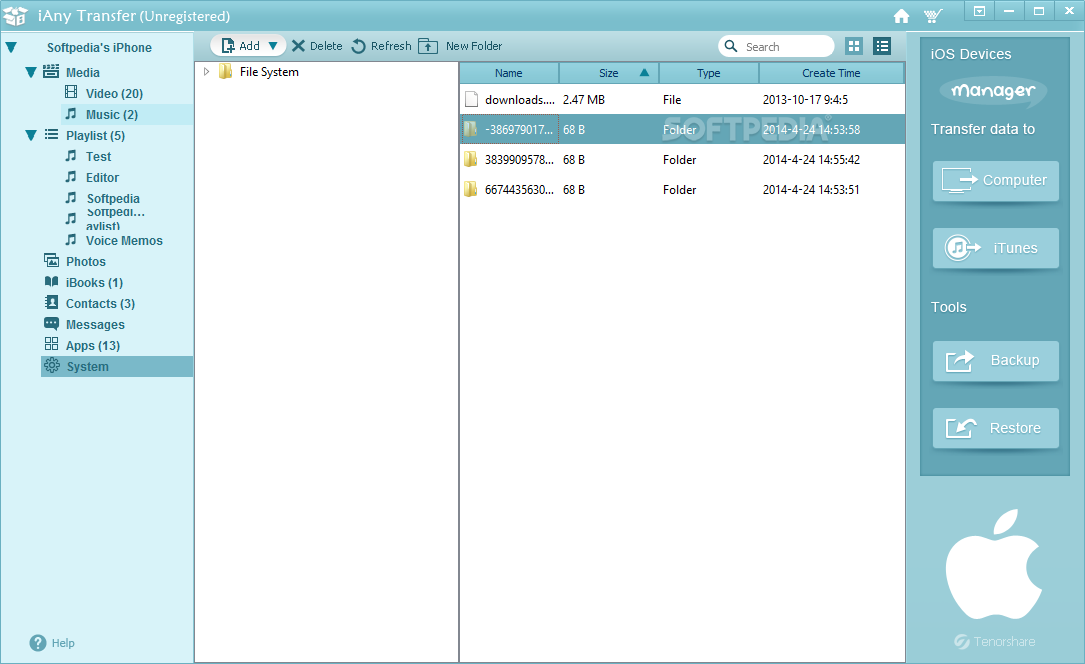Sort by Name column header

point(509,73)
